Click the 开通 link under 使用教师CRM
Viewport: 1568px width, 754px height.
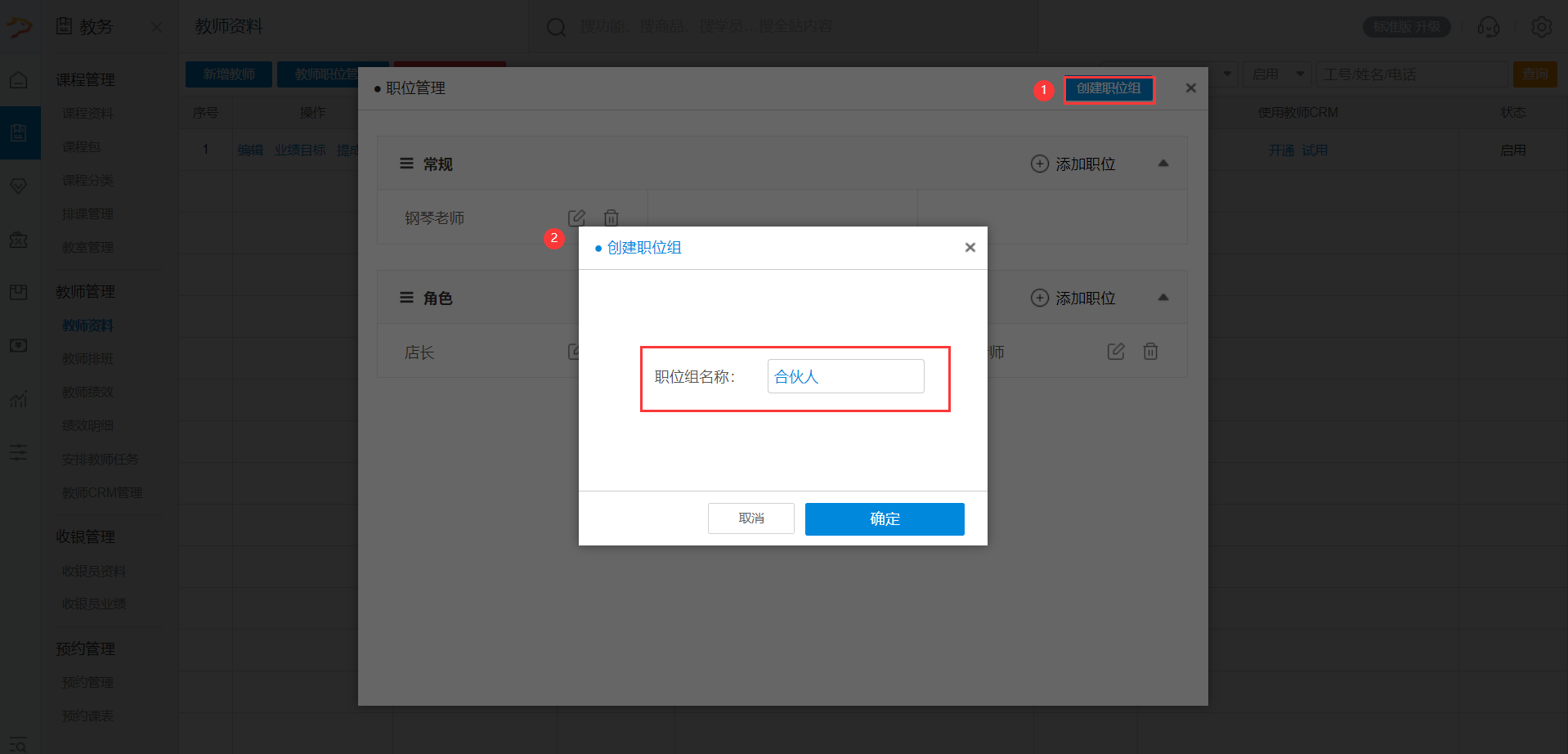pos(1281,150)
